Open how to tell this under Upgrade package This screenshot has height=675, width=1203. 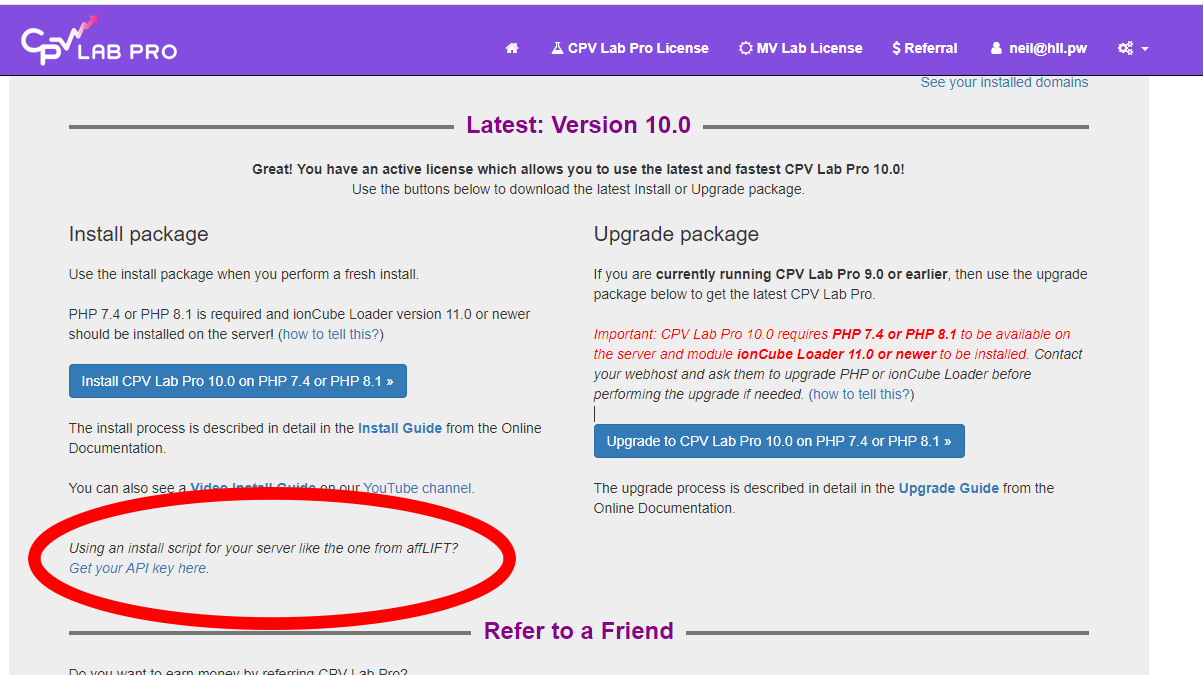[x=861, y=394]
